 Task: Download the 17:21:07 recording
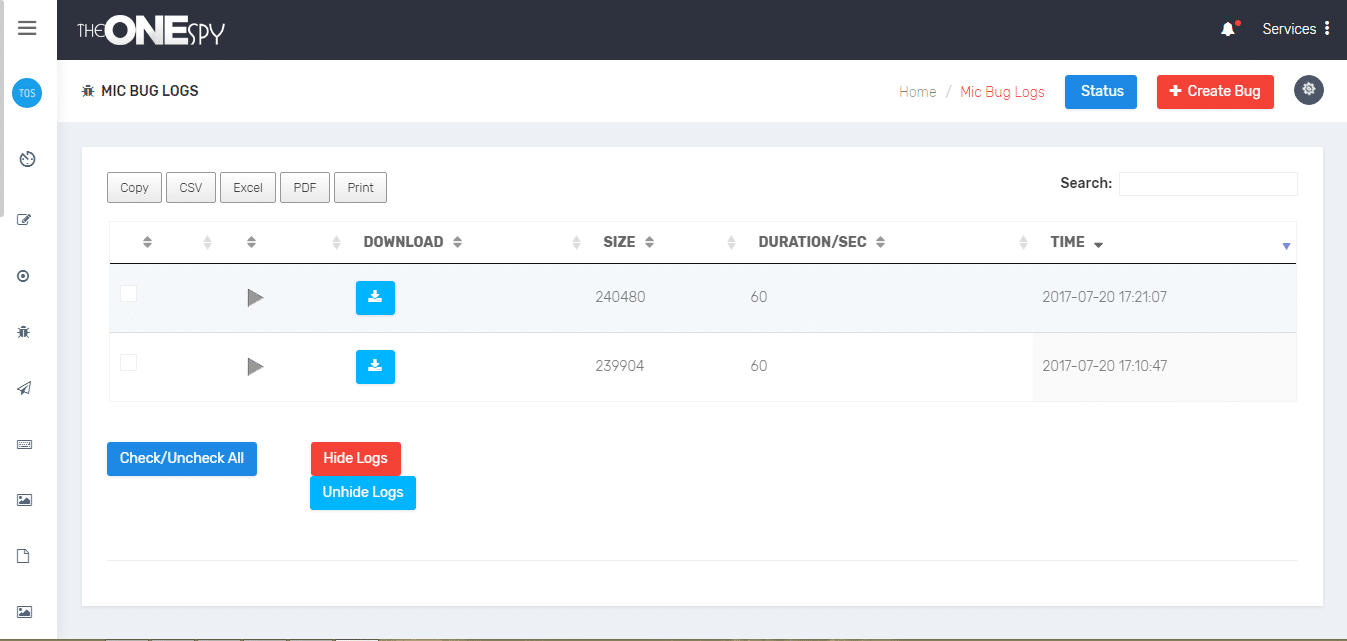click(375, 298)
